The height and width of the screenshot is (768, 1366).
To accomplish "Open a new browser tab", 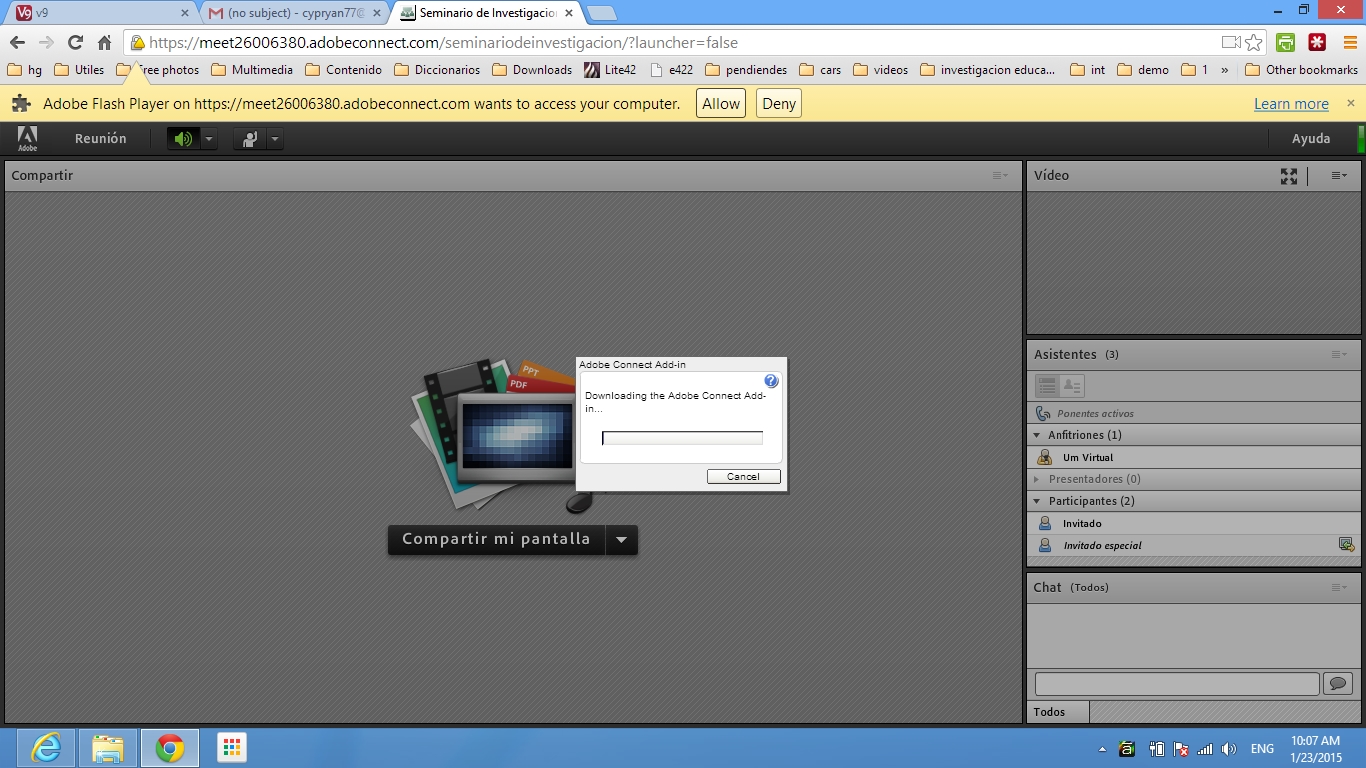I will pyautogui.click(x=601, y=13).
